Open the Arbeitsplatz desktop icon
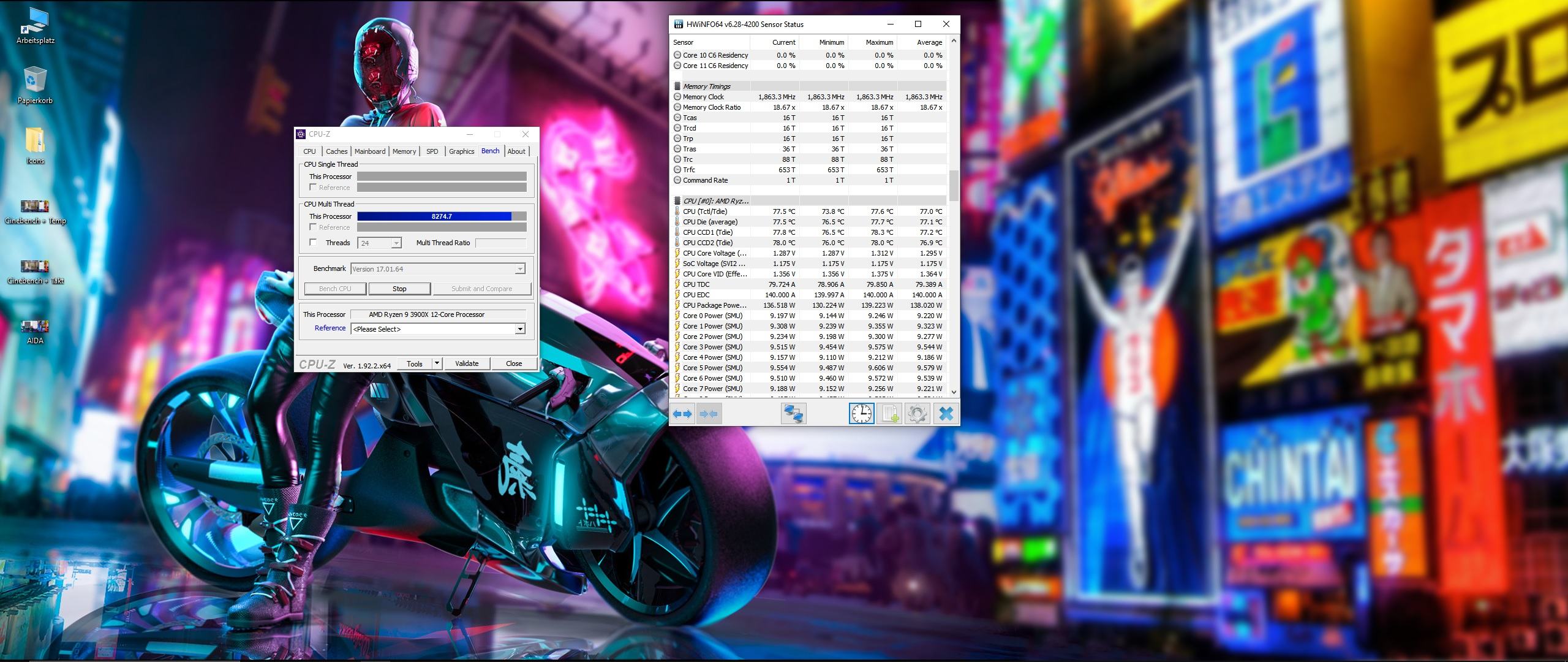 click(x=35, y=26)
